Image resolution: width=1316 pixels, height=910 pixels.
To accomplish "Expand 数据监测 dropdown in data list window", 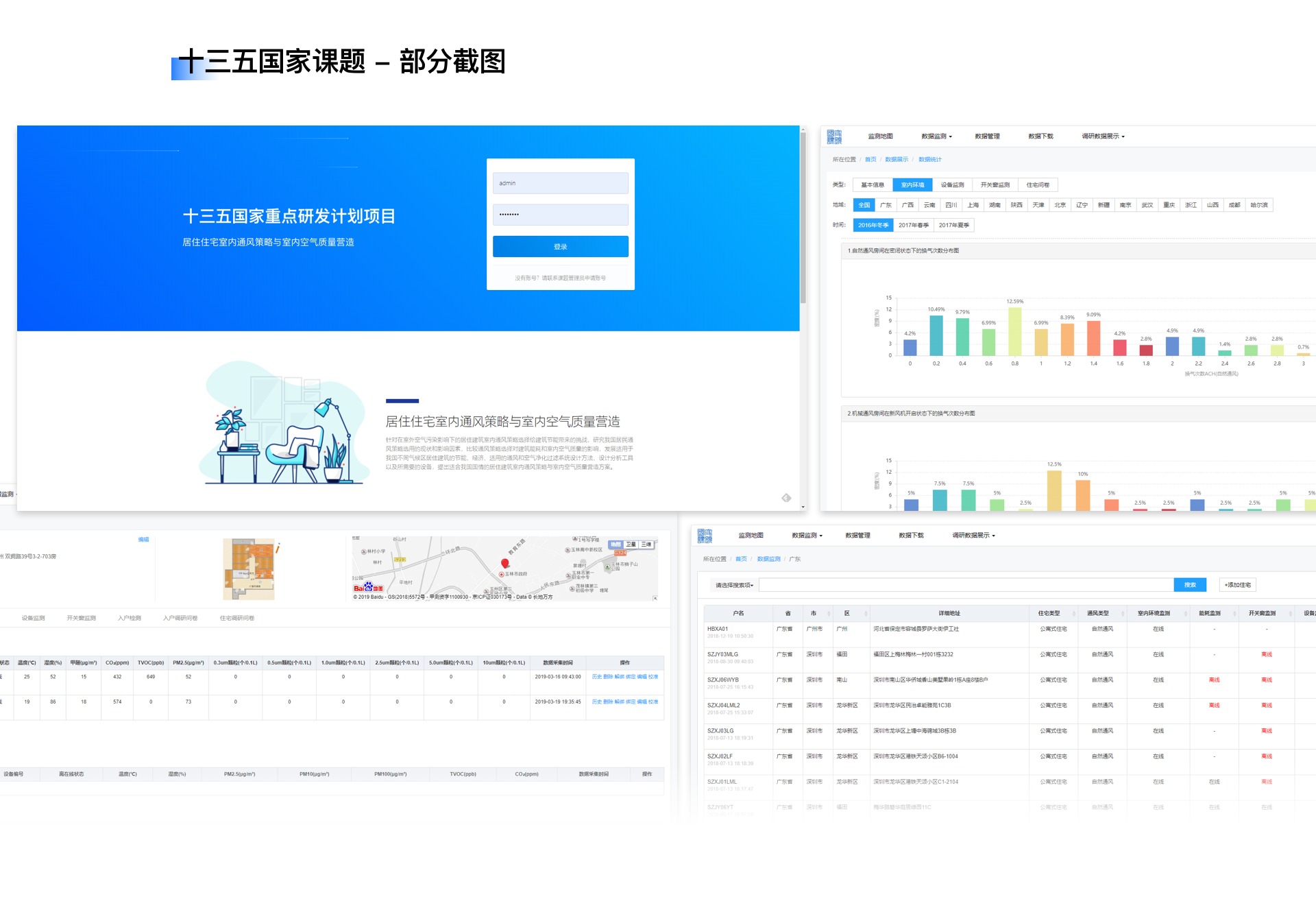I will click(x=807, y=536).
